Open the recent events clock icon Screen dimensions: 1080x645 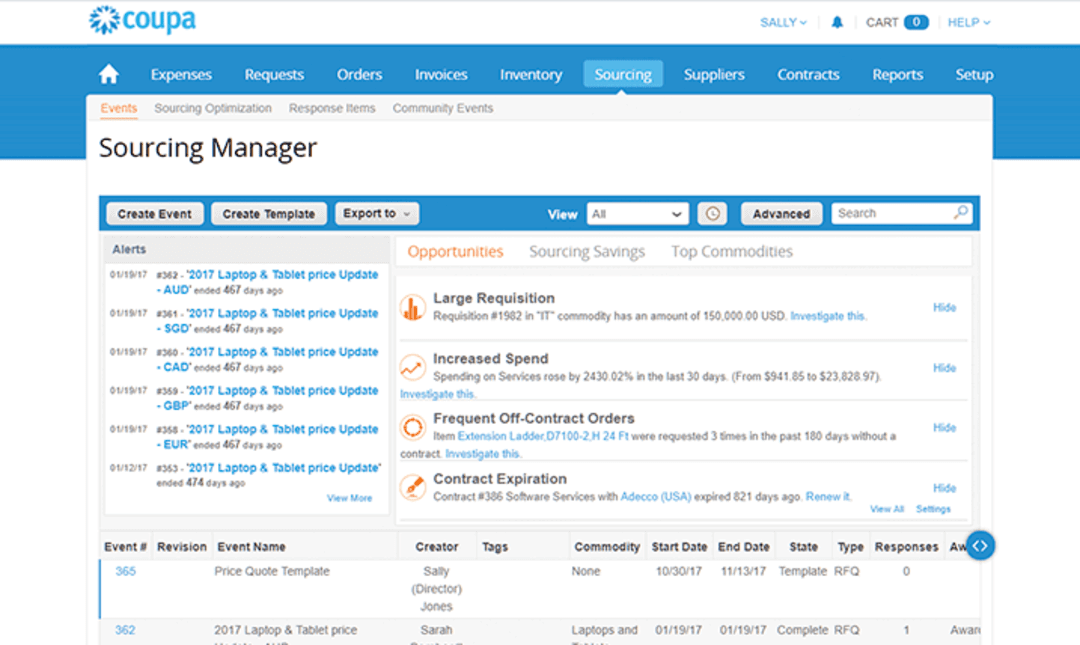(712, 213)
